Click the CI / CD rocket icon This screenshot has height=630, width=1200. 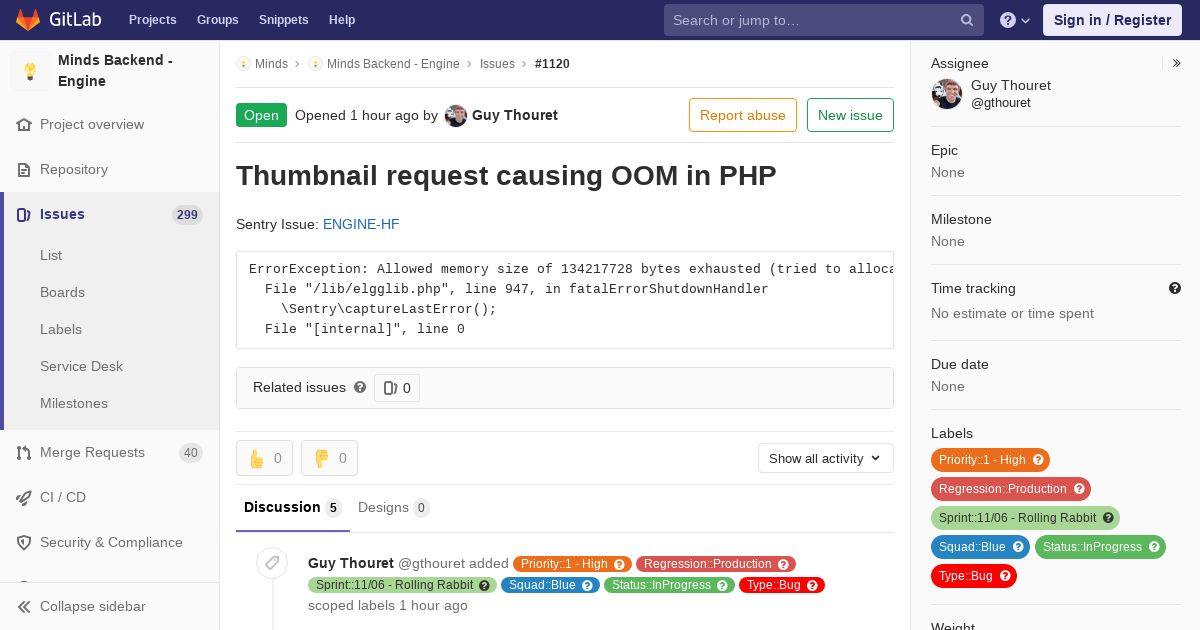[24, 498]
